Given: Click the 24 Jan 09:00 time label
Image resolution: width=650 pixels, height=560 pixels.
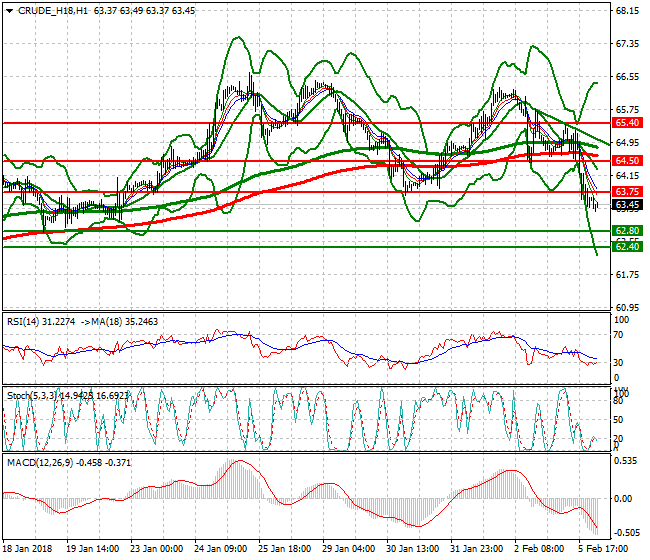Looking at the screenshot, I should tap(221, 549).
